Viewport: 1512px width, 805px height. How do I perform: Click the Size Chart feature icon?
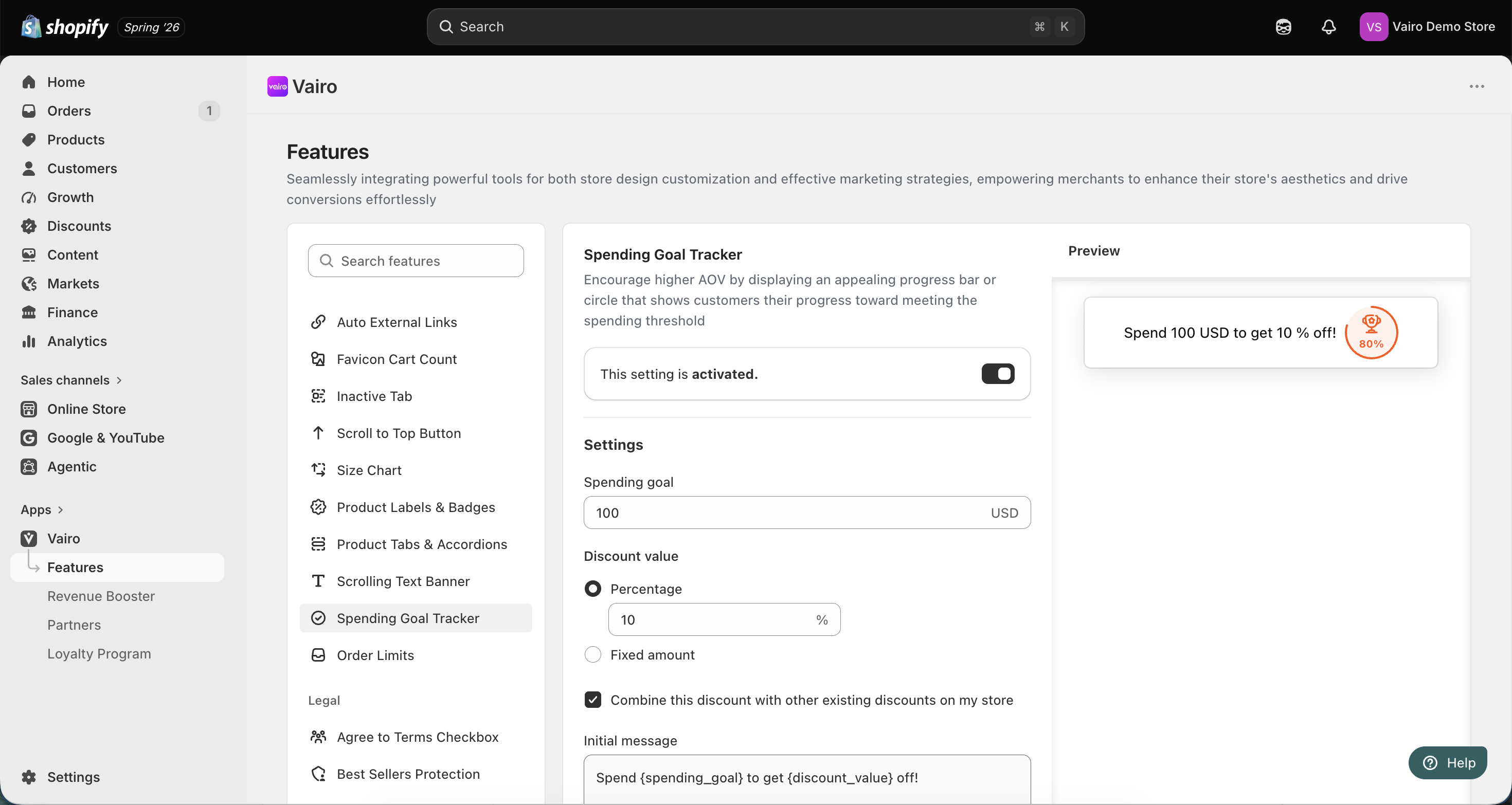tap(318, 470)
